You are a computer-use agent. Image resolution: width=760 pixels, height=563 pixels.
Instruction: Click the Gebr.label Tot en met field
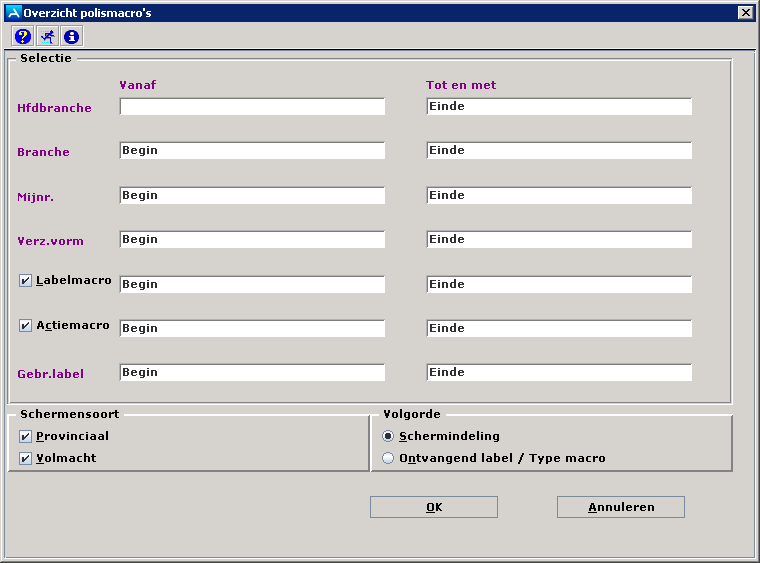559,372
